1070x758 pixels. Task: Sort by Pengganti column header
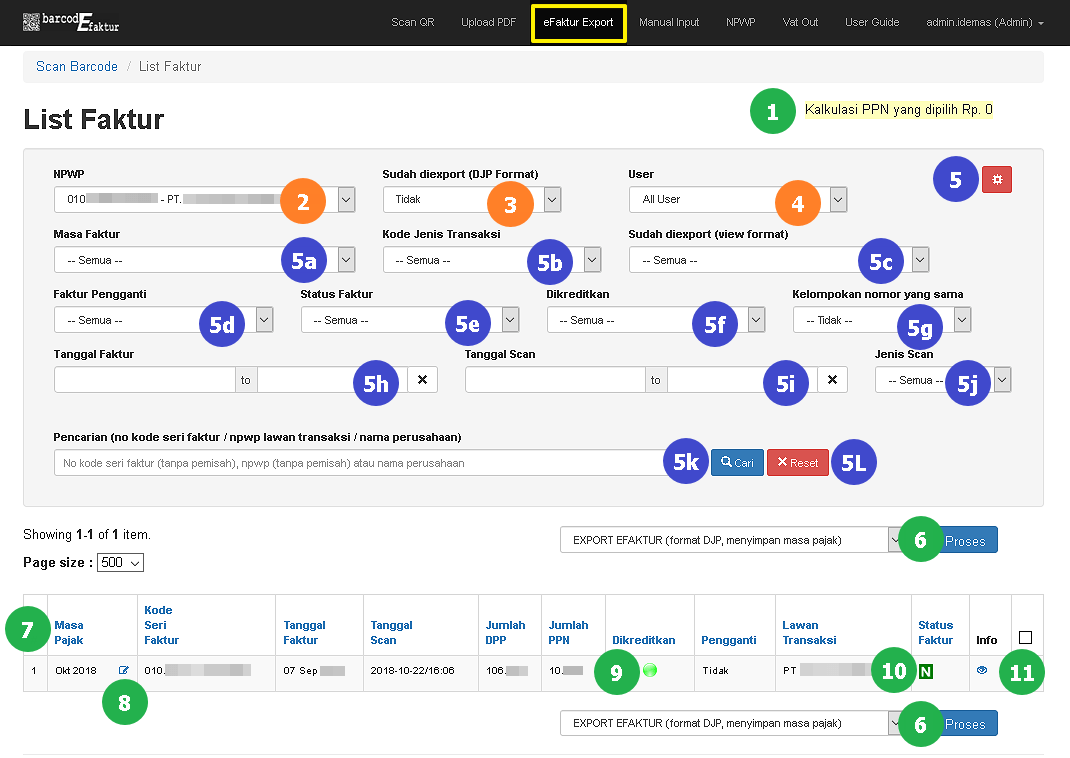coord(729,640)
